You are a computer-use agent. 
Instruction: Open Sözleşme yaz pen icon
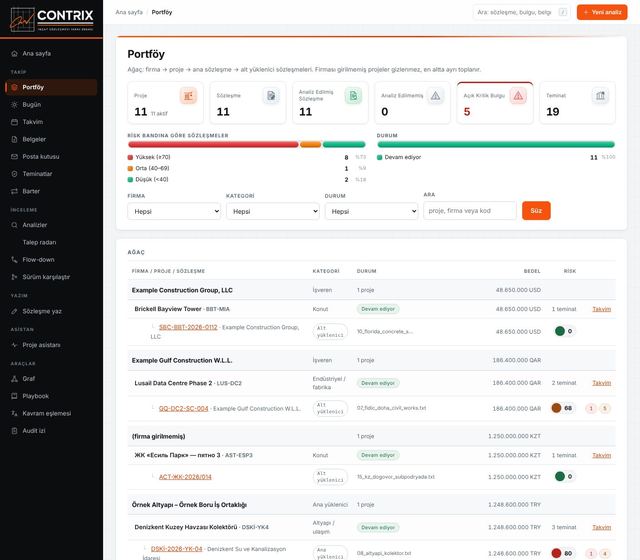[x=14, y=311]
